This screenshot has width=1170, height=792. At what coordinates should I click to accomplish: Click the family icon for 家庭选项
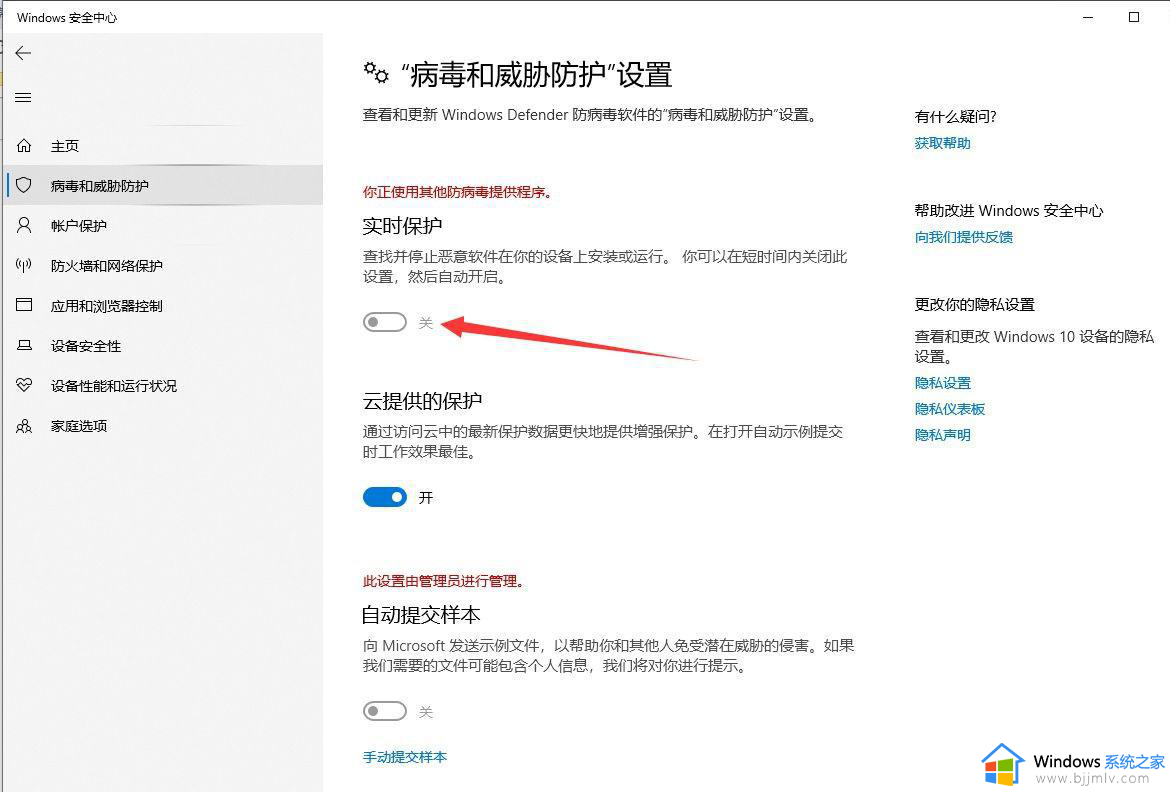24,425
